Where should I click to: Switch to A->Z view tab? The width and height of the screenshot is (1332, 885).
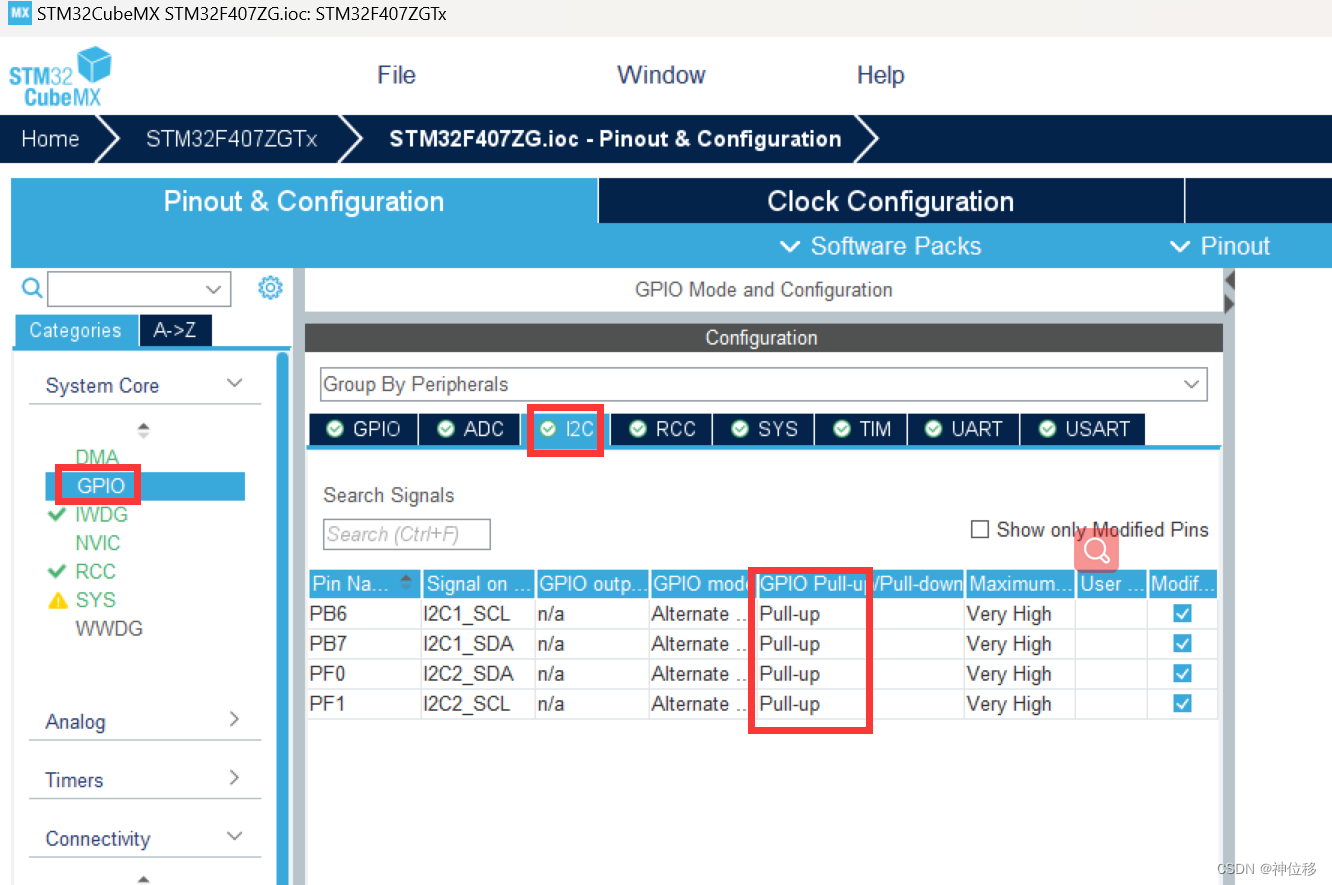coord(175,330)
